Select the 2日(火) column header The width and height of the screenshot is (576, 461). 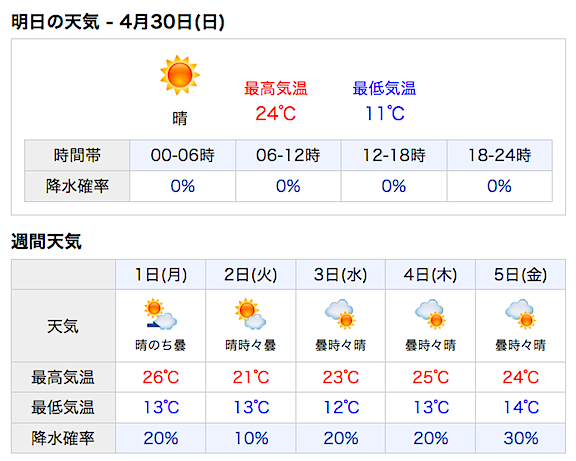251,274
